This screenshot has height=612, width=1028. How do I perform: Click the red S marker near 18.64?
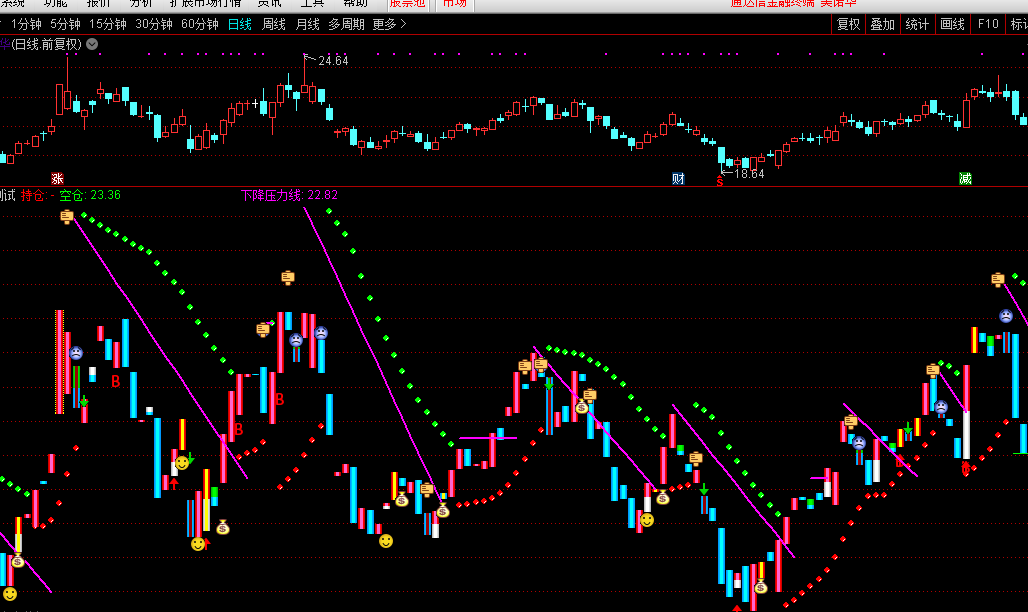(x=719, y=181)
